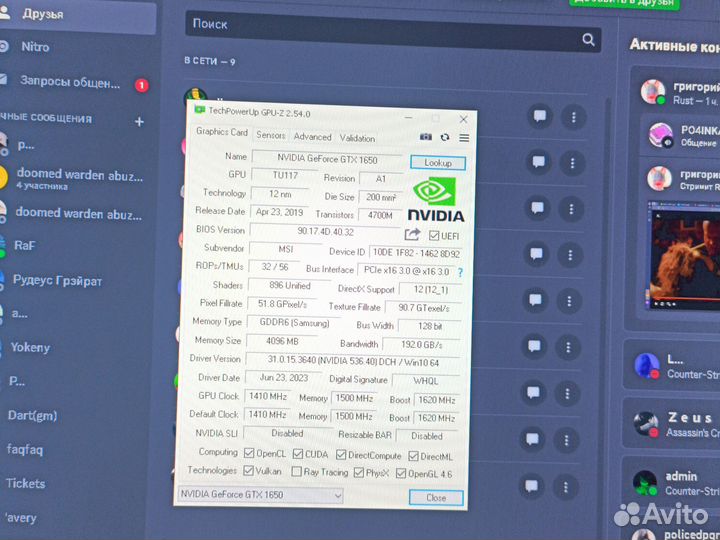This screenshot has height=540, width=720.
Task: Switch to the Graphics Card tab
Action: (221, 132)
